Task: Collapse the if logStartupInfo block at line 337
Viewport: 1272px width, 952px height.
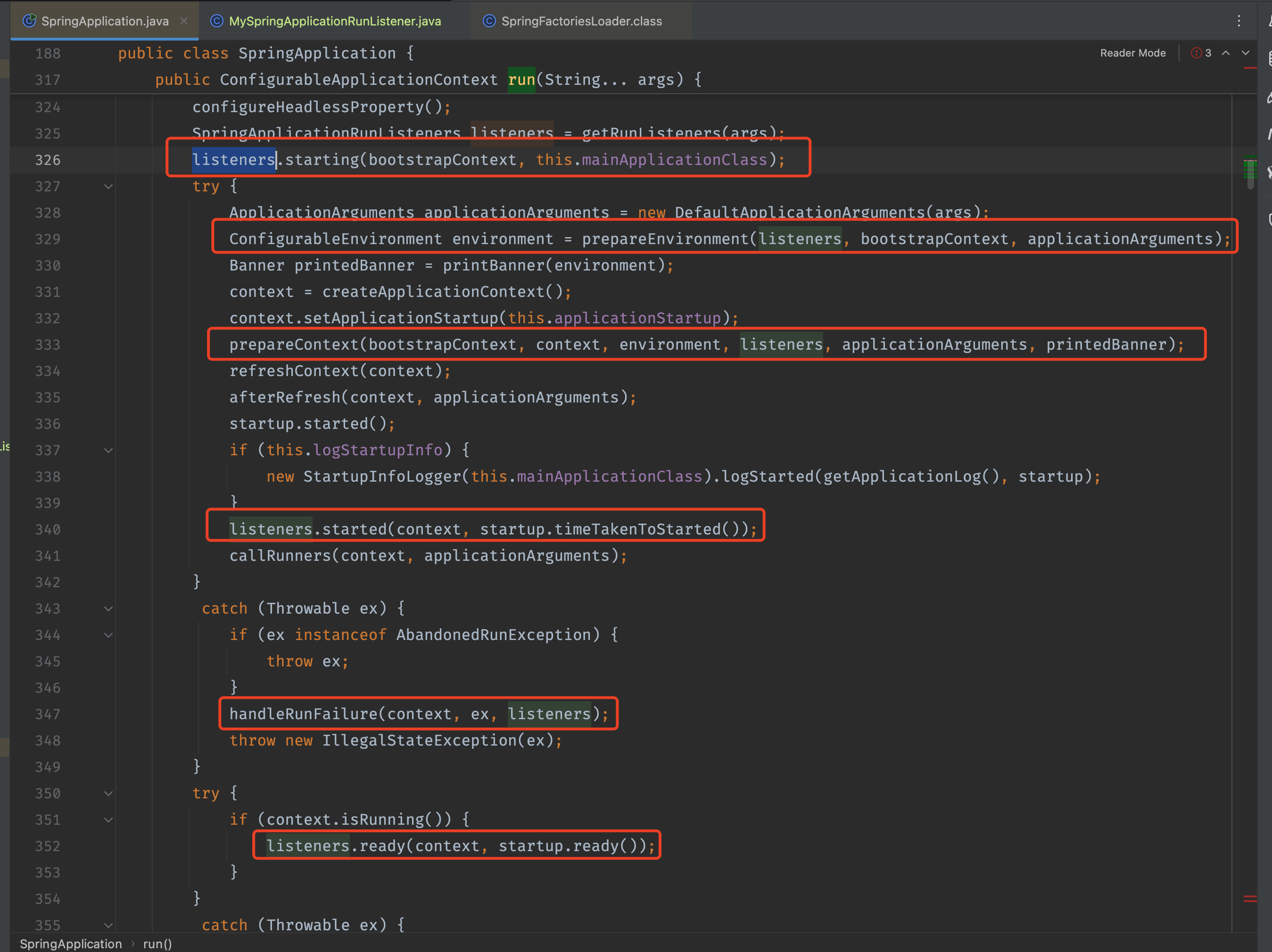Action: (x=108, y=450)
